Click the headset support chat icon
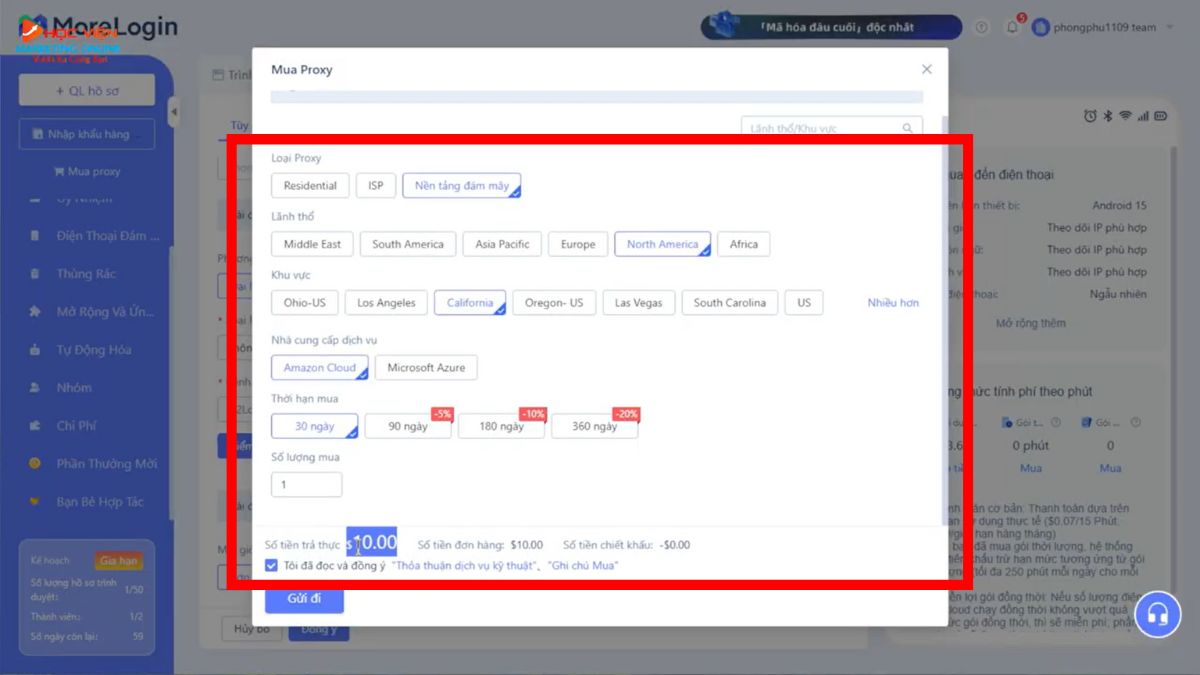 1157,612
